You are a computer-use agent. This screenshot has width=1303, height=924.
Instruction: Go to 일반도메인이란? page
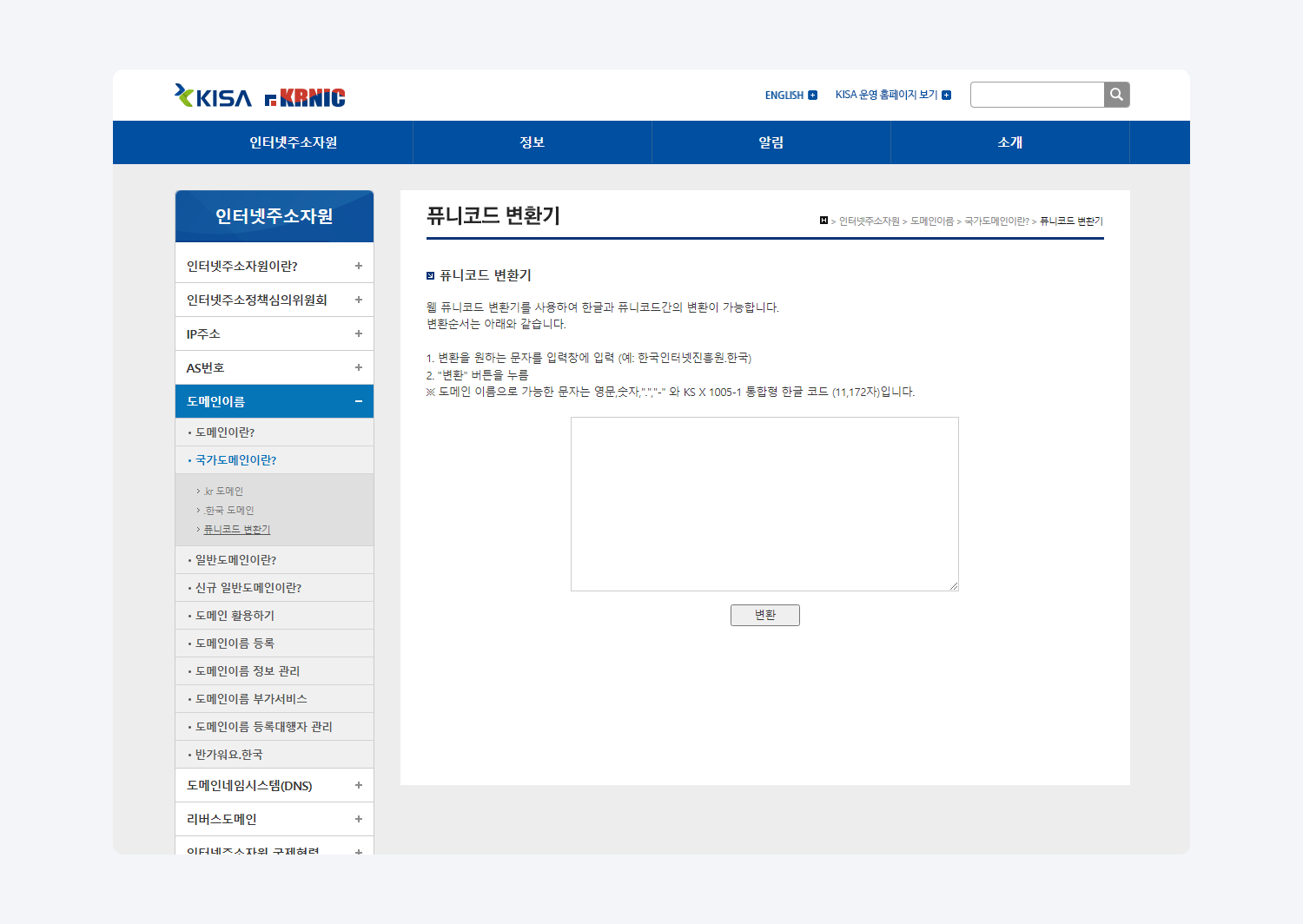point(235,560)
